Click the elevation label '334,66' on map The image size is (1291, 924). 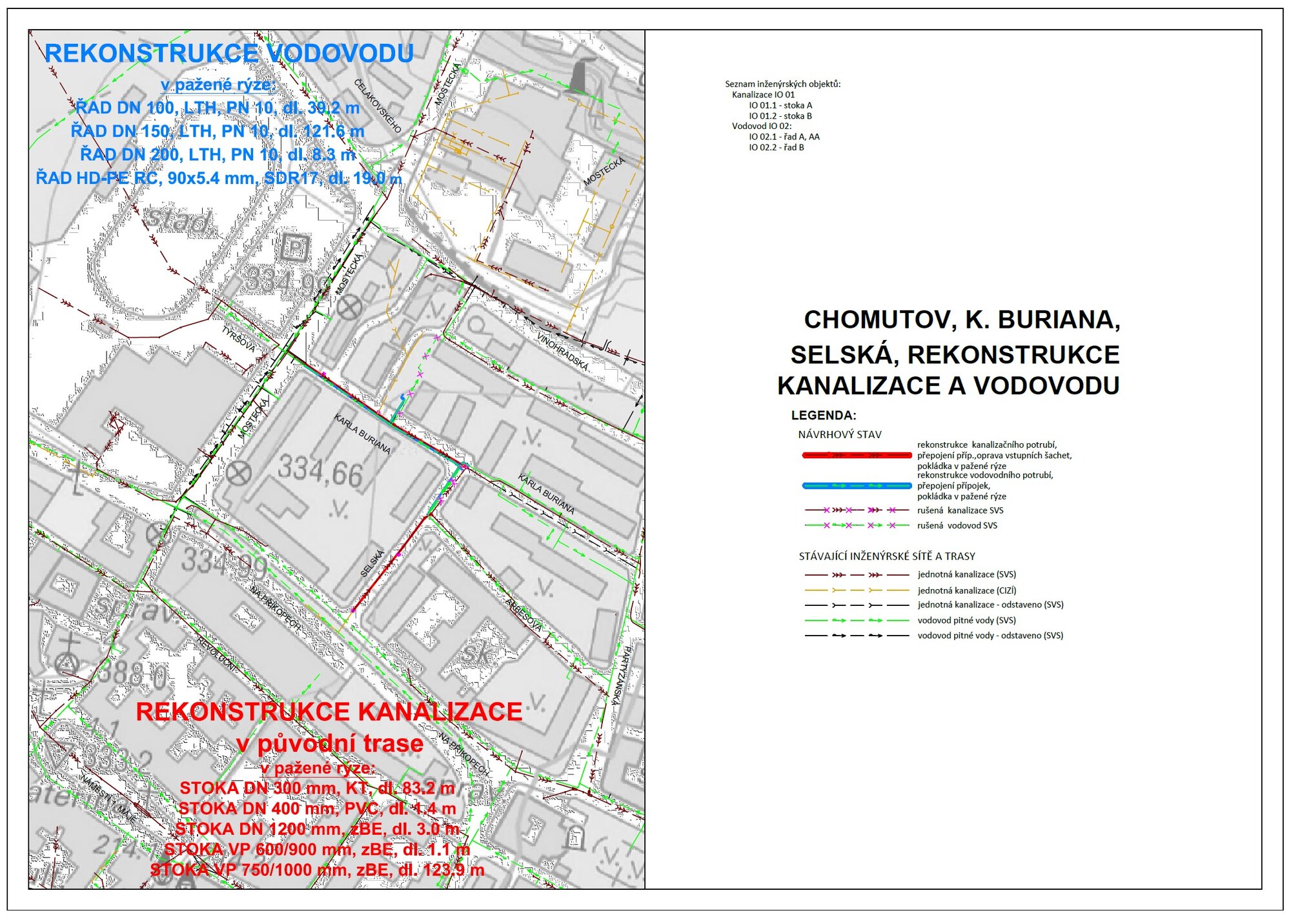click(320, 471)
